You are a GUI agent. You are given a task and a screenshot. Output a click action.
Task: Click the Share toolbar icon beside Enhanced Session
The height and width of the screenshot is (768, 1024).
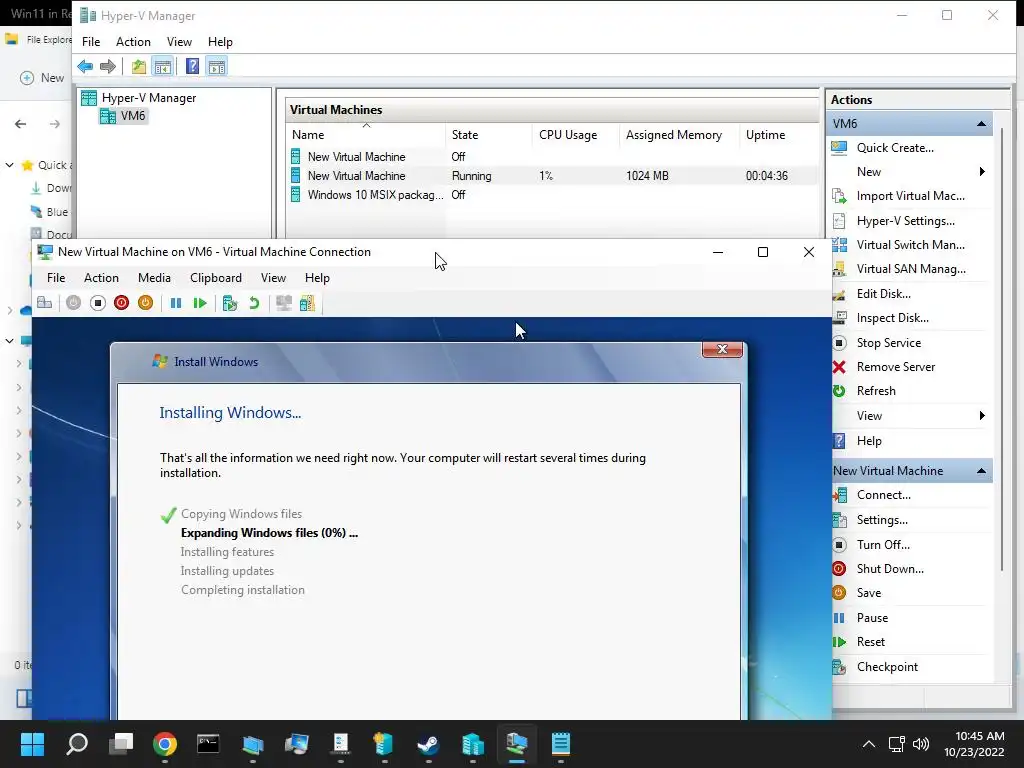pos(307,303)
